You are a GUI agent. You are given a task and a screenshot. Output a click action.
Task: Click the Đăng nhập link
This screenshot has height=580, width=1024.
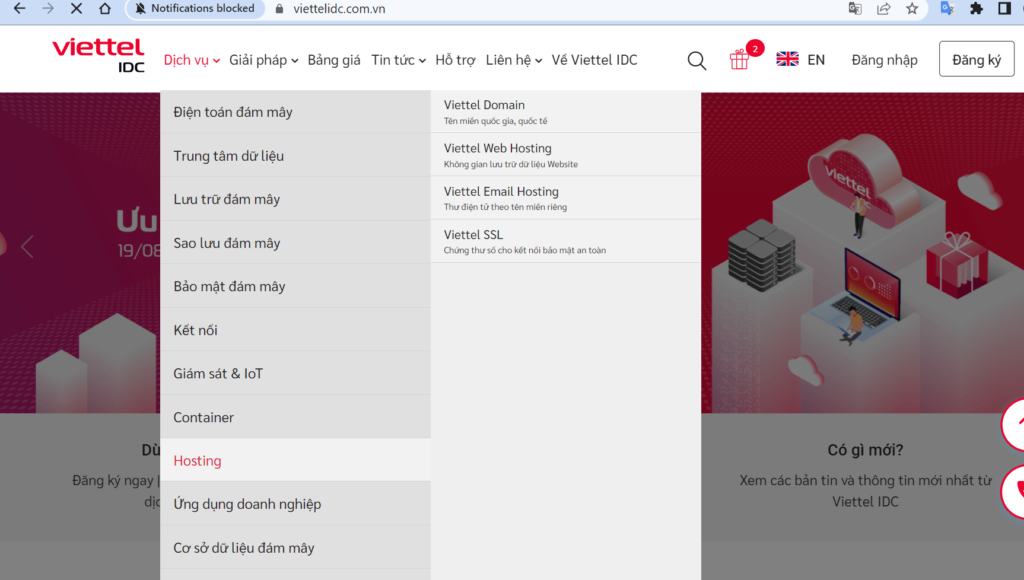click(x=884, y=59)
